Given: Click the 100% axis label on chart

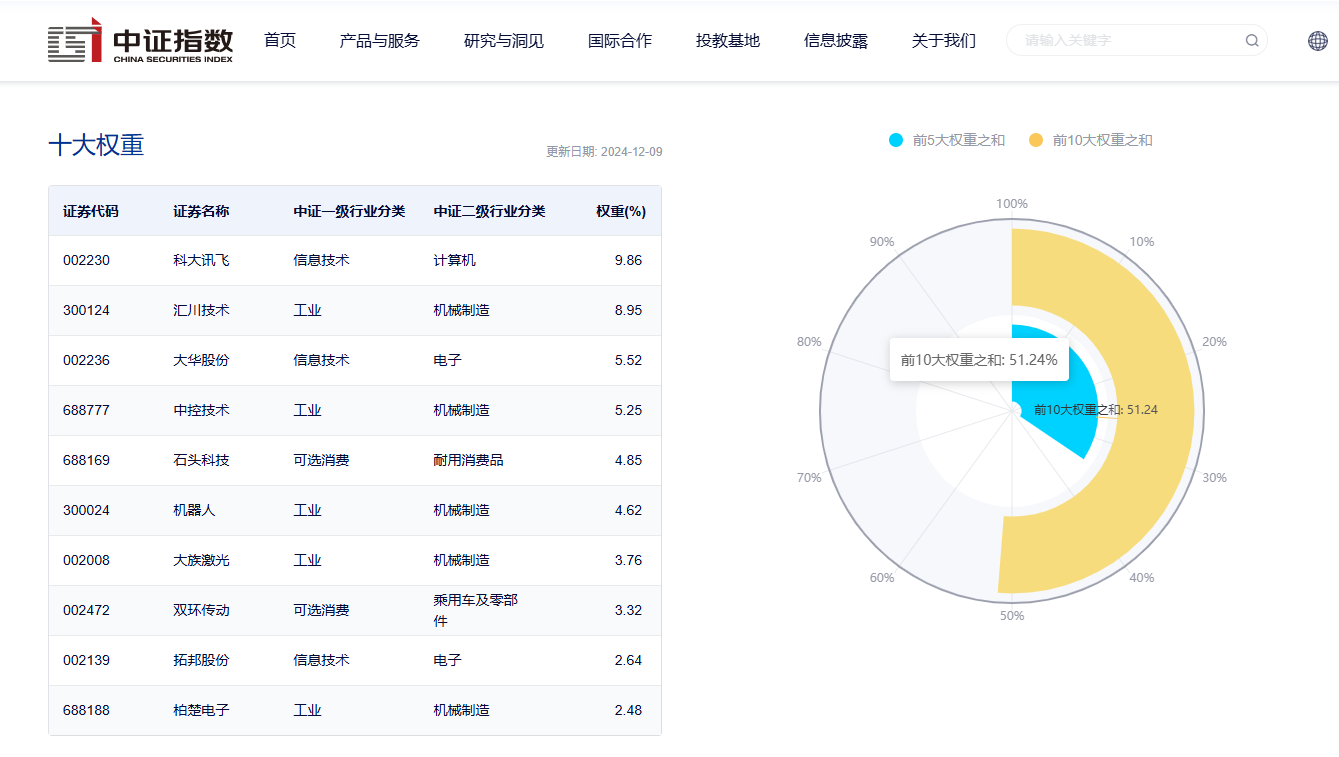Looking at the screenshot, I should tap(1012, 204).
